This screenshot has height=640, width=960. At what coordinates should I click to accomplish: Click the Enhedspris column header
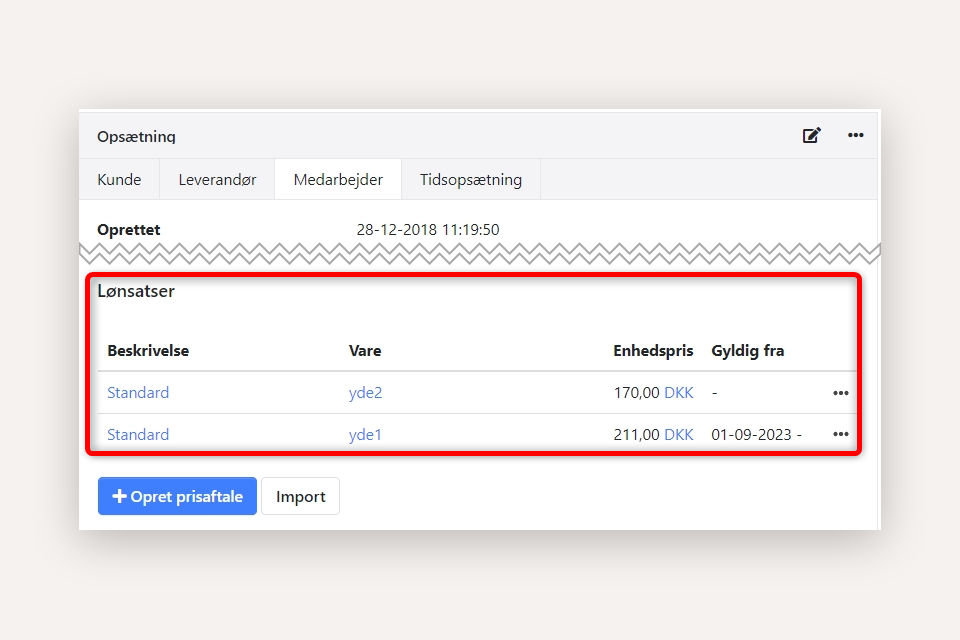(653, 351)
